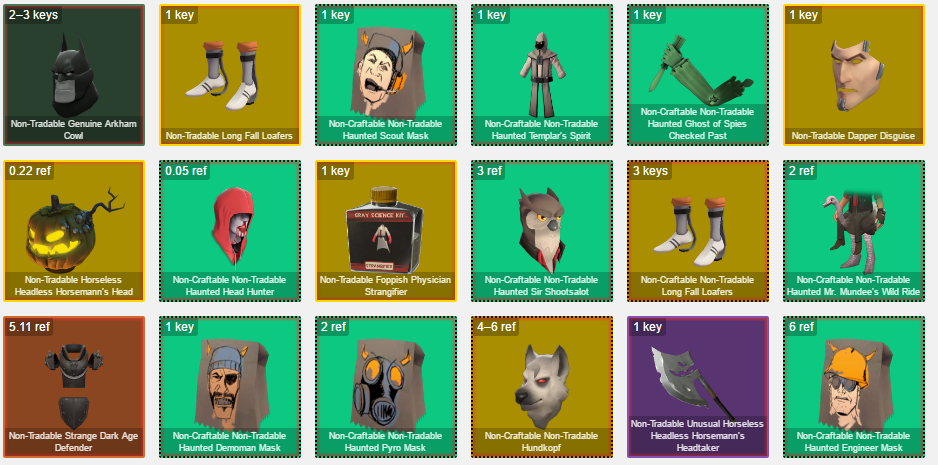Click the Haunted Scout Mask item
Viewport: 938px width, 465px height.
pos(386,75)
